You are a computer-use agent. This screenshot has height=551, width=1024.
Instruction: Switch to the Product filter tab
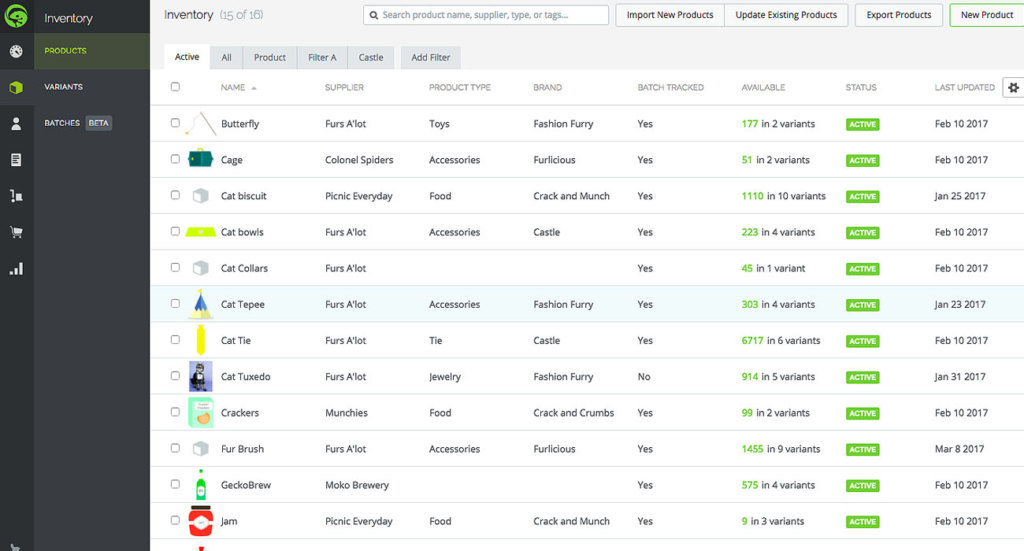click(270, 57)
